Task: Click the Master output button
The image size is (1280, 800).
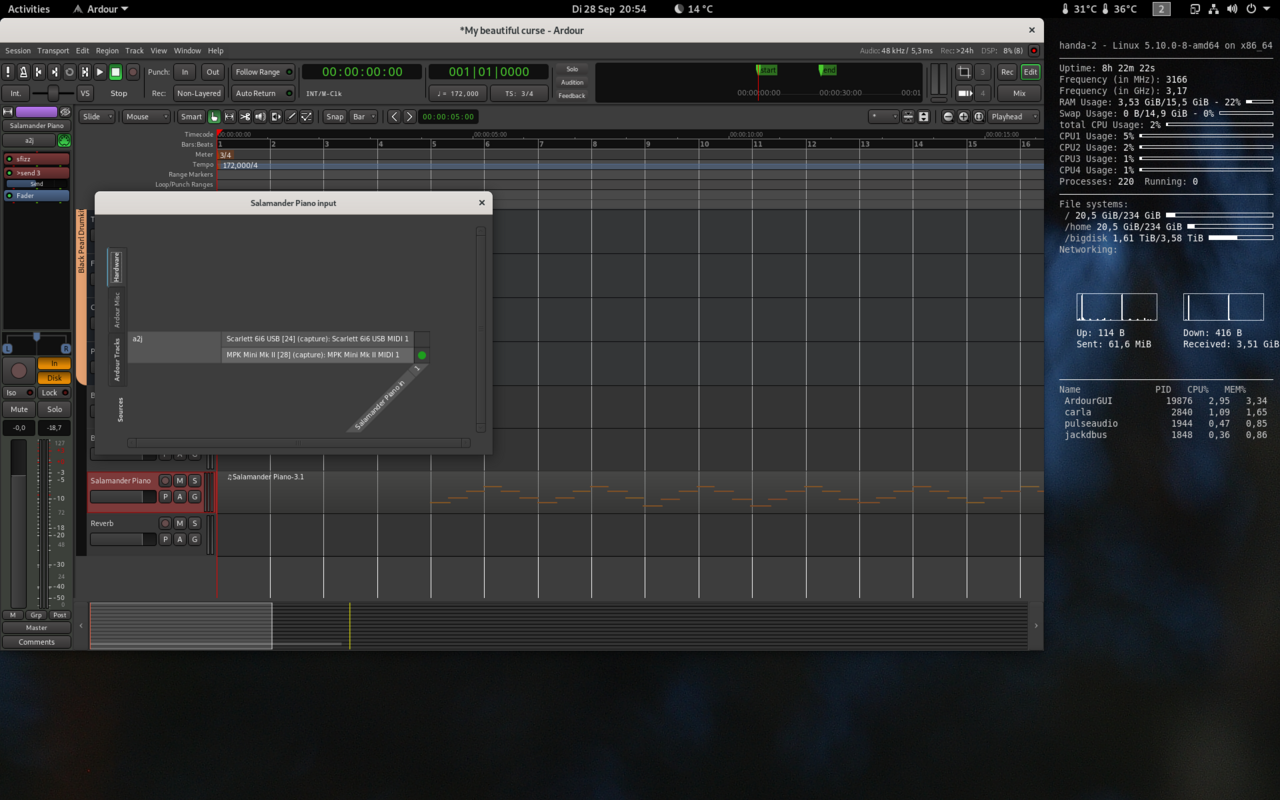Action: pos(36,628)
